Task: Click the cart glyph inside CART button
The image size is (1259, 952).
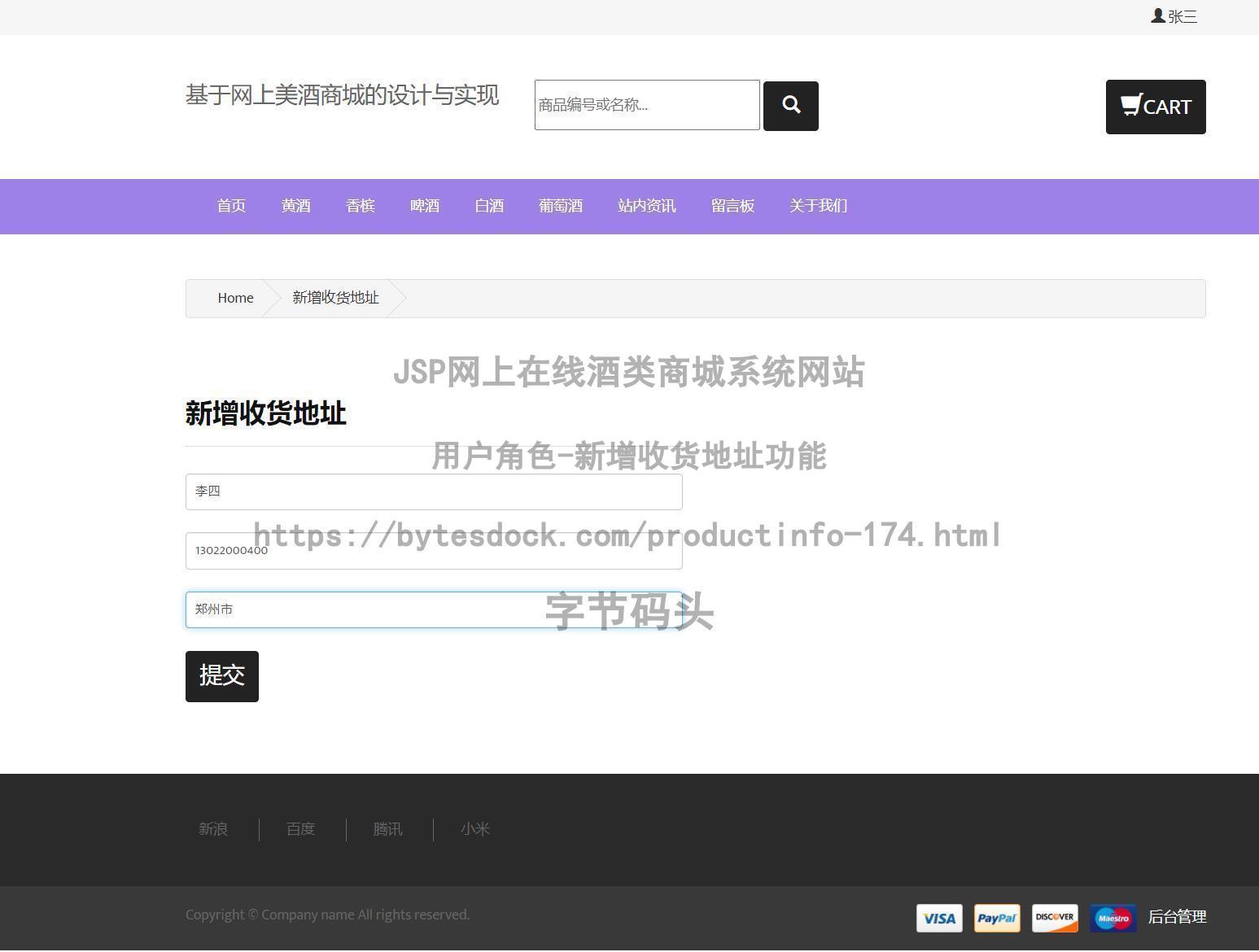Action: click(x=1131, y=104)
